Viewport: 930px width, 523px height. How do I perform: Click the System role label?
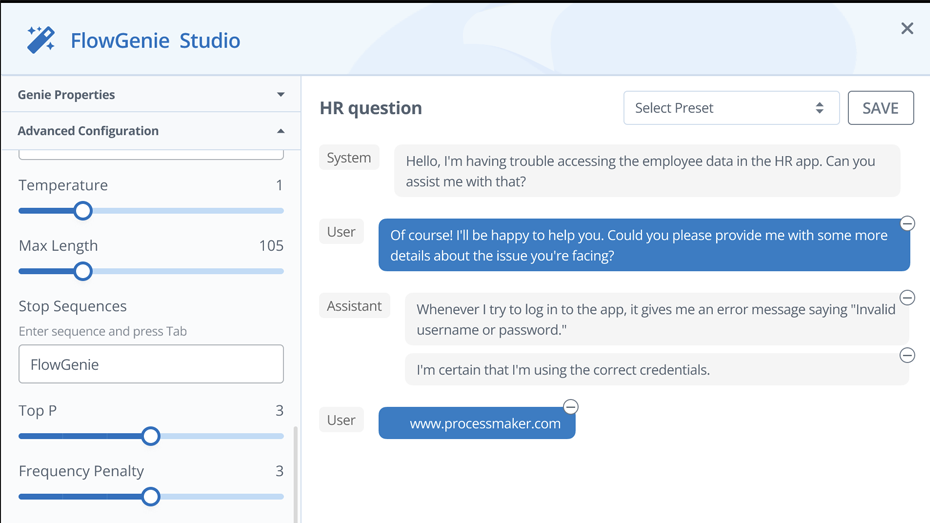coord(349,158)
